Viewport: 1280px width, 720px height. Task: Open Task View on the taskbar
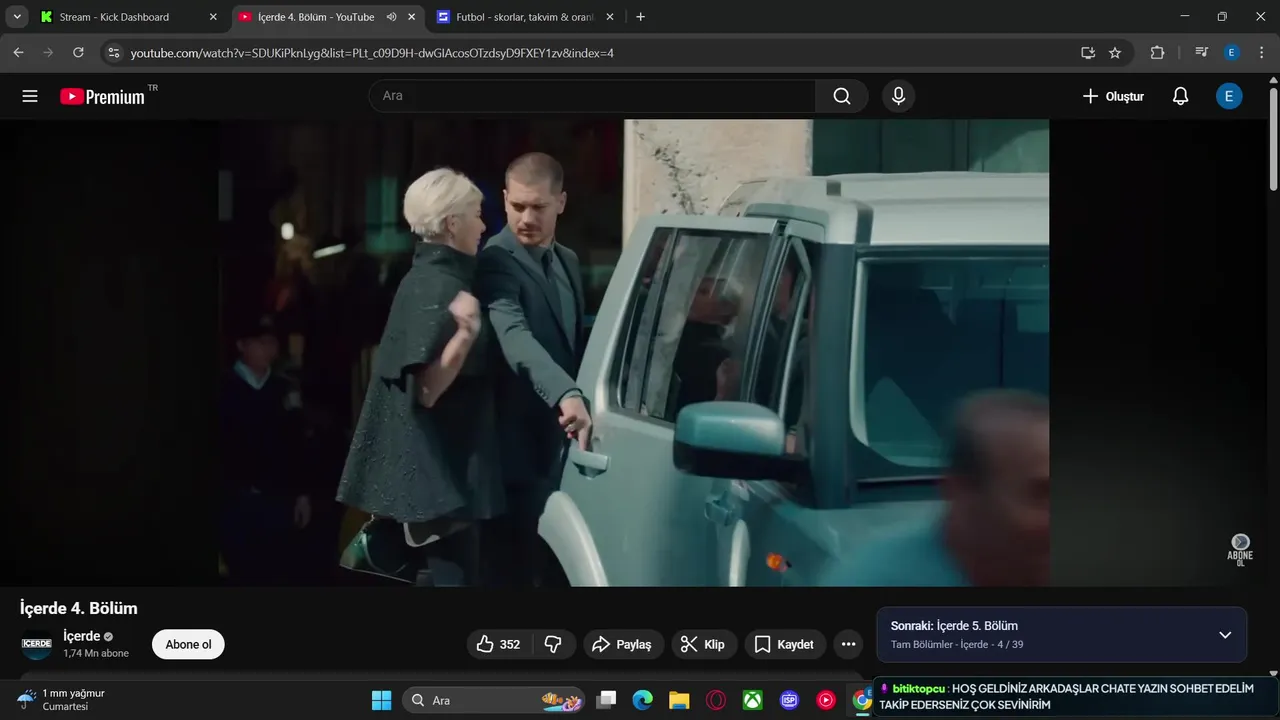pyautogui.click(x=606, y=700)
